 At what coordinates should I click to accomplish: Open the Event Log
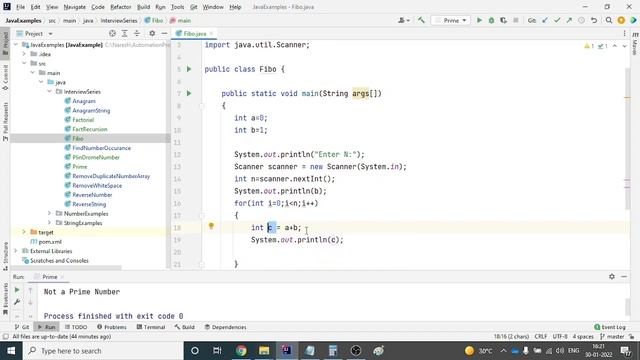[610, 327]
